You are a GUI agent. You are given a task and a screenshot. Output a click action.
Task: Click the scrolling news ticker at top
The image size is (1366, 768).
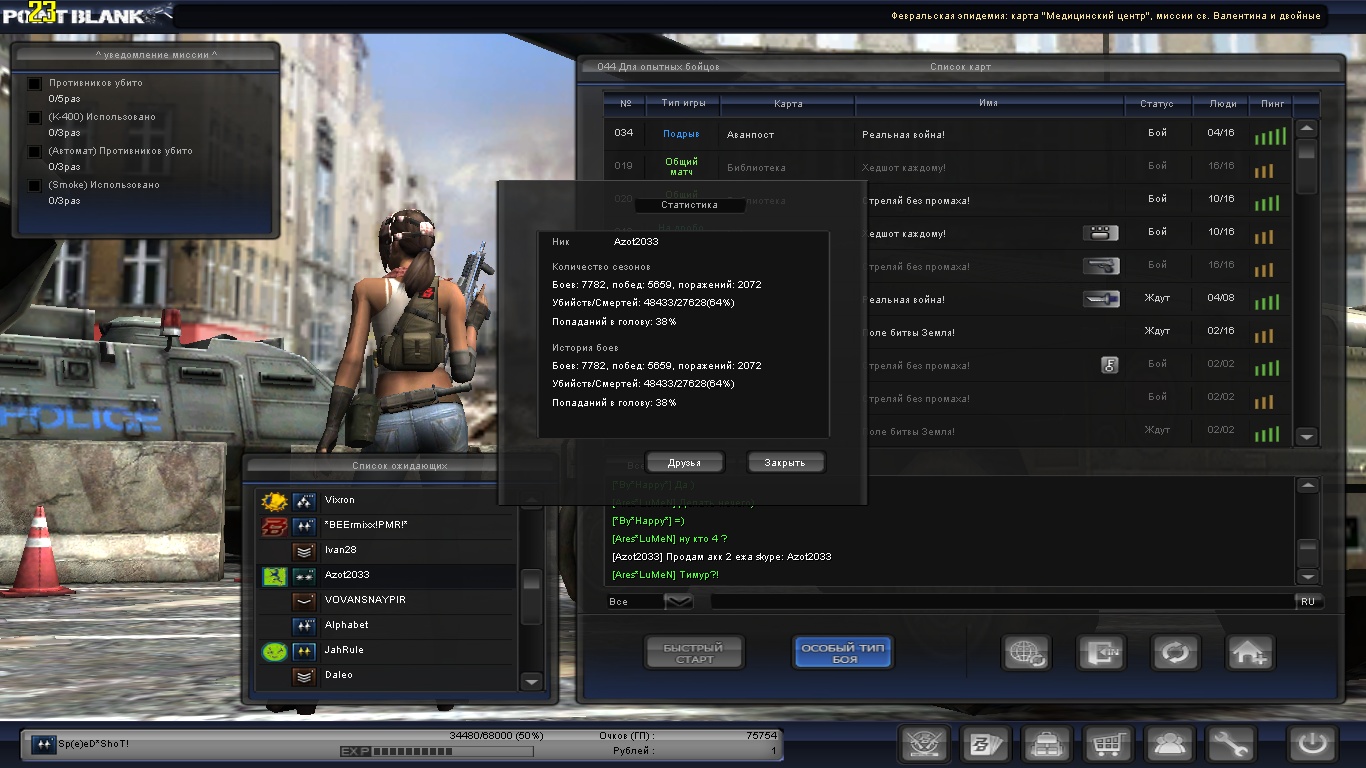pyautogui.click(x=1107, y=16)
